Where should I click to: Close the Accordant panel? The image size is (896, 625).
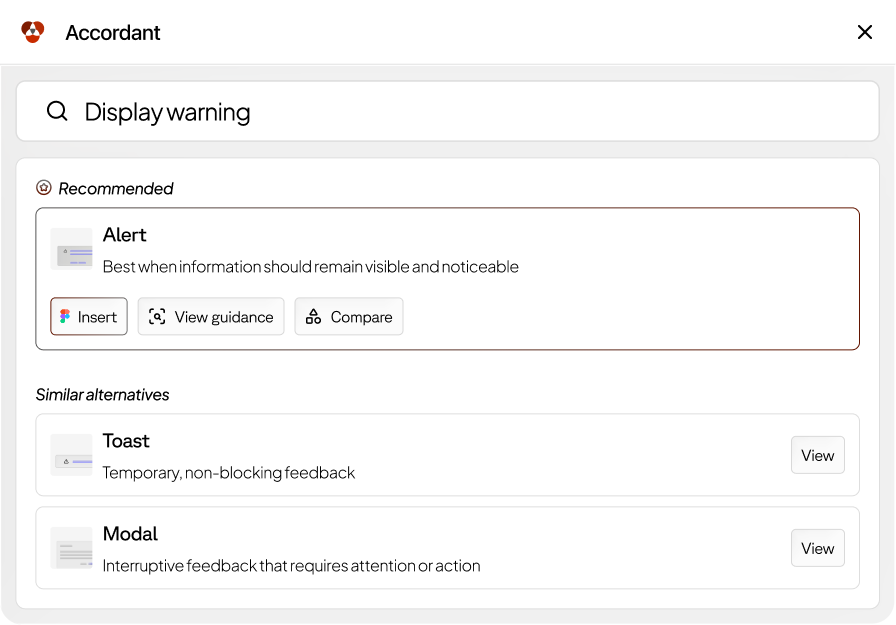pos(865,32)
